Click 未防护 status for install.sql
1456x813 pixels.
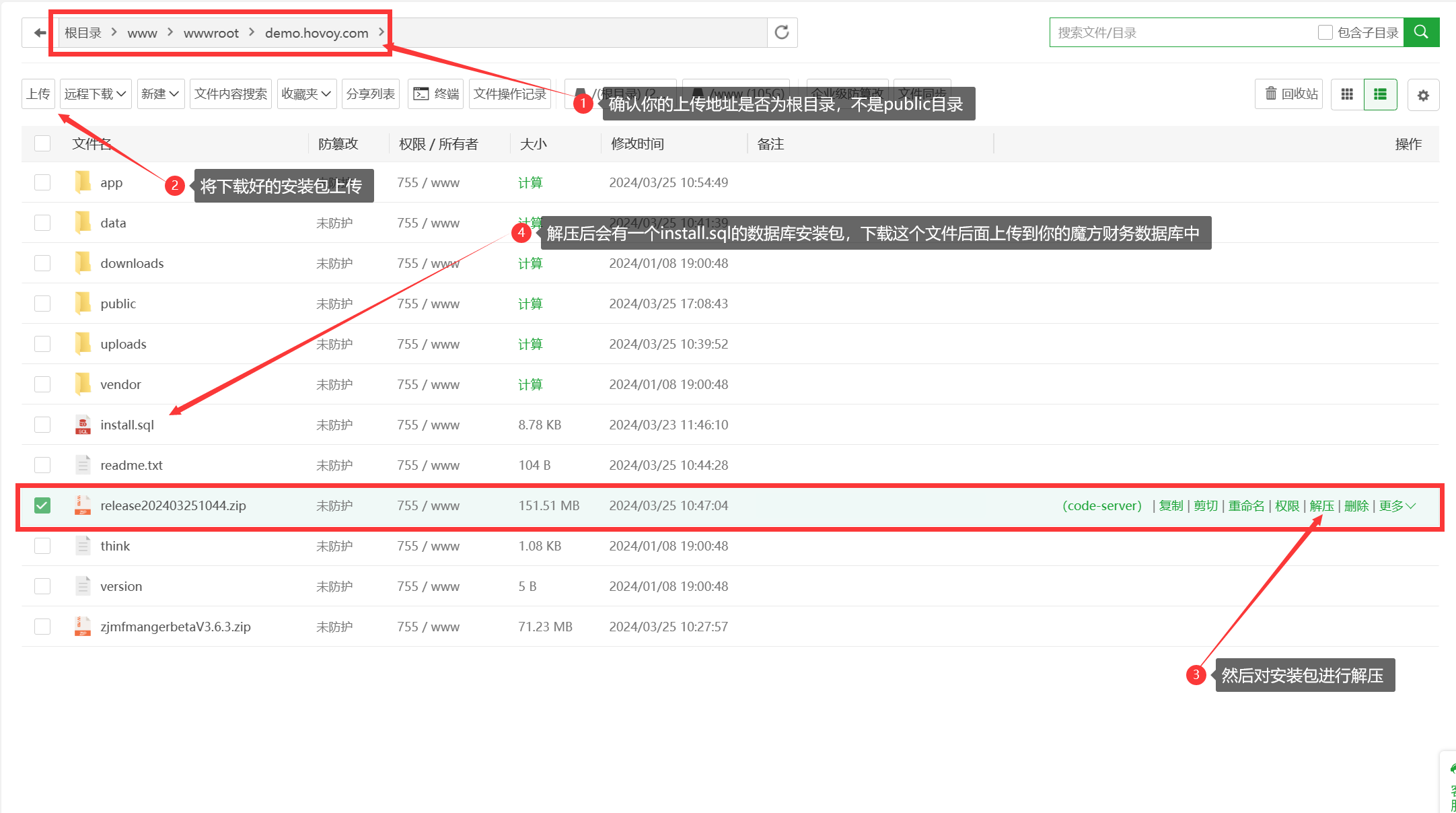point(334,425)
